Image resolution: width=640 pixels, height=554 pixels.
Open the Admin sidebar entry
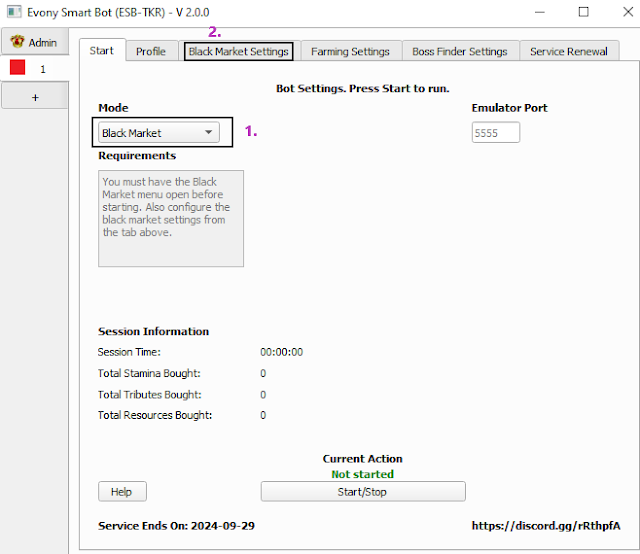35,42
